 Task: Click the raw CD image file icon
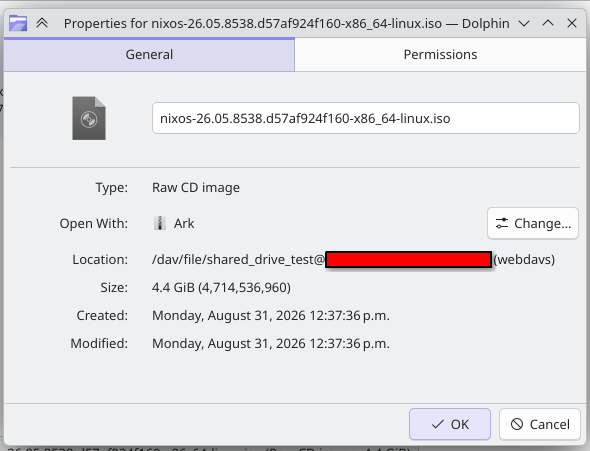[x=89, y=118]
